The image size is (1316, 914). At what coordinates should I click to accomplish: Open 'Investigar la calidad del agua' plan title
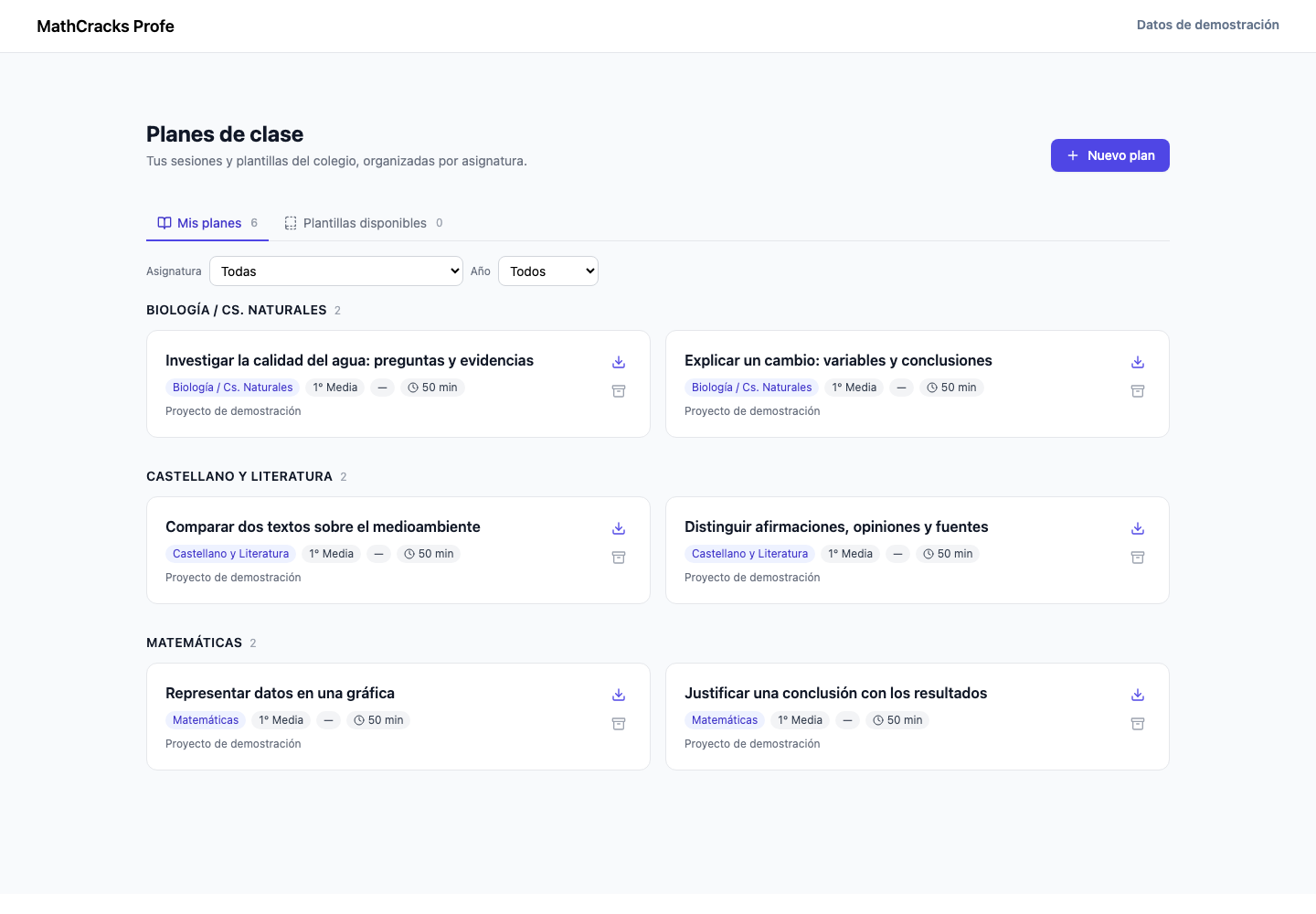coord(349,361)
